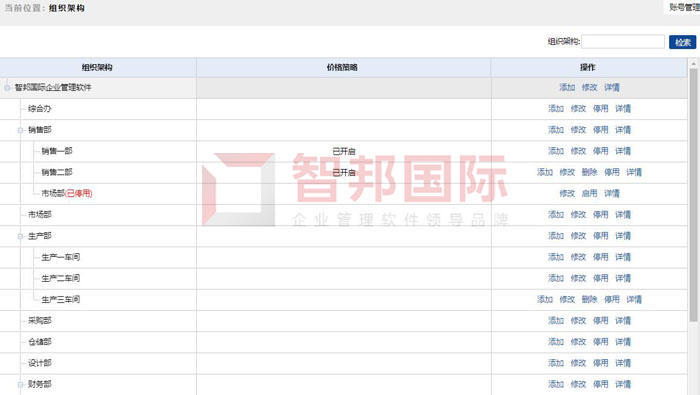Click the 检索 search button
Screen dimensions: 700x395
(683, 42)
